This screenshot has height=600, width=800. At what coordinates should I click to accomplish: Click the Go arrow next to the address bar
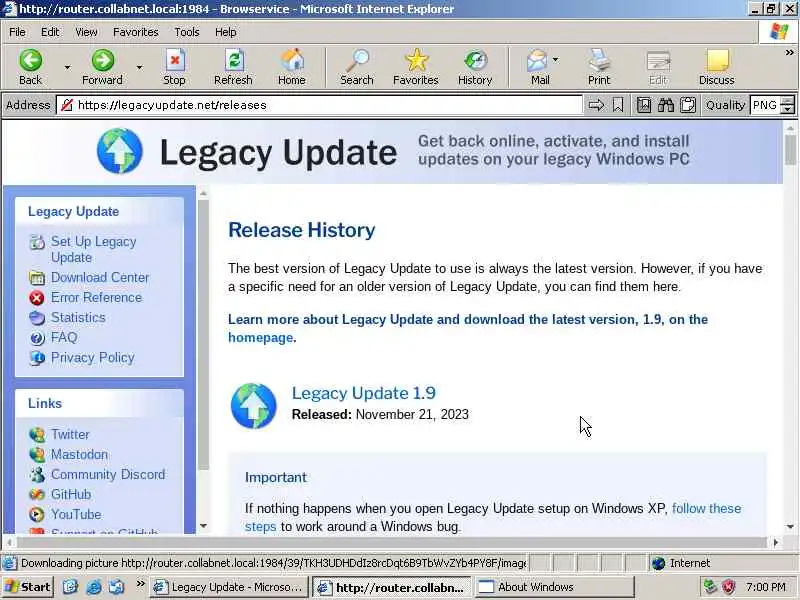596,105
